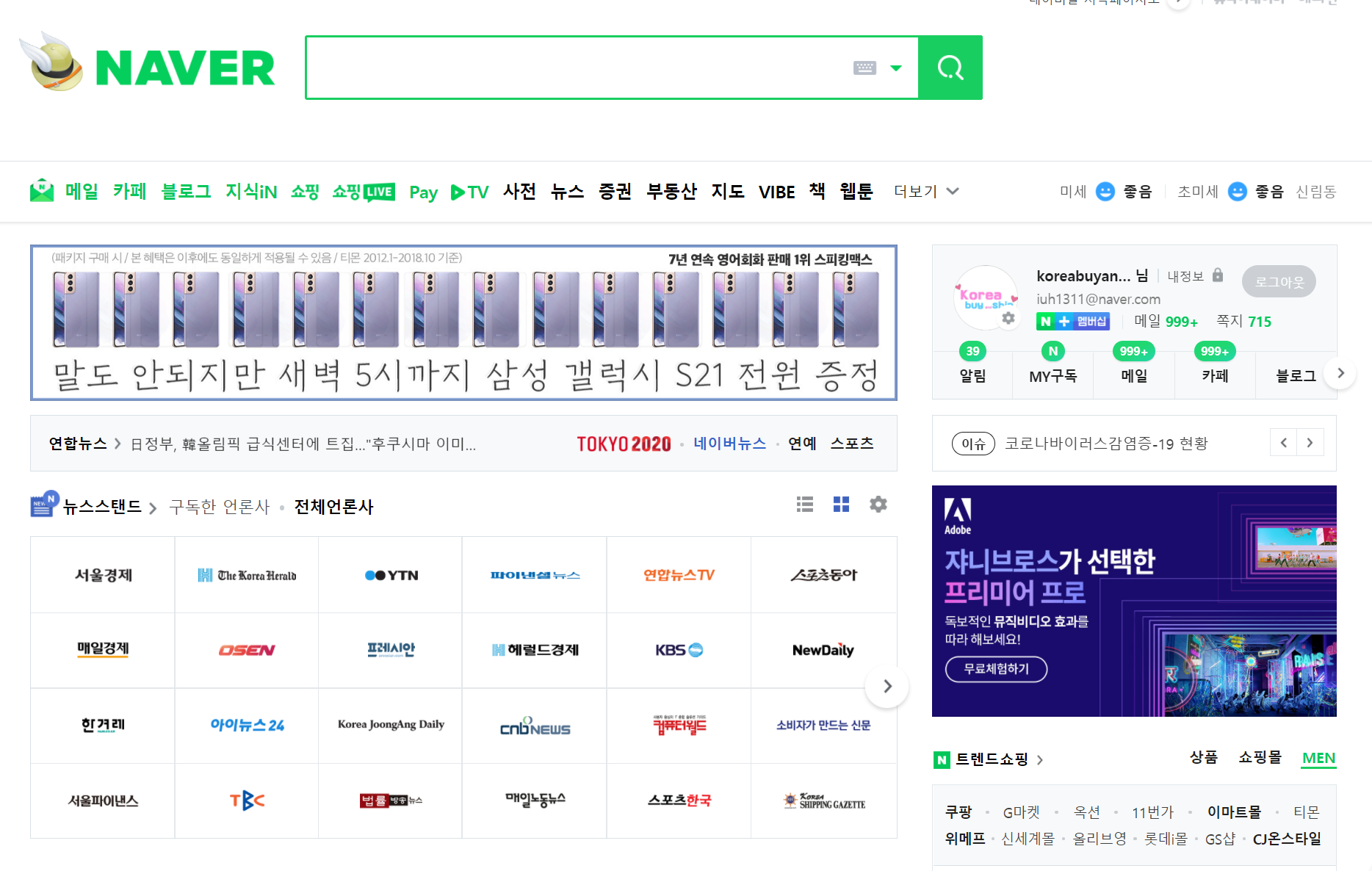The width and height of the screenshot is (1372, 871).
Task: Open the 서울경제 press logo
Action: 103,575
